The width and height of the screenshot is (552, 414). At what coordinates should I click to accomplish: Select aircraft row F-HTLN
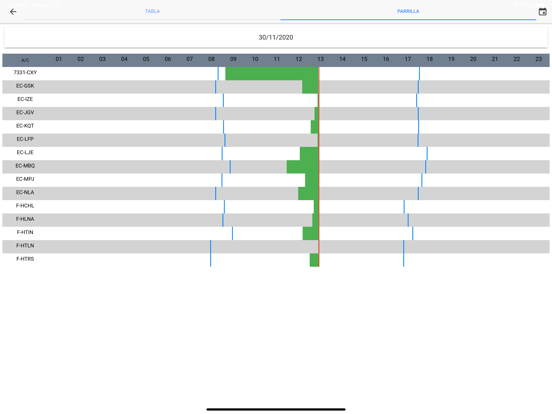pos(276,246)
